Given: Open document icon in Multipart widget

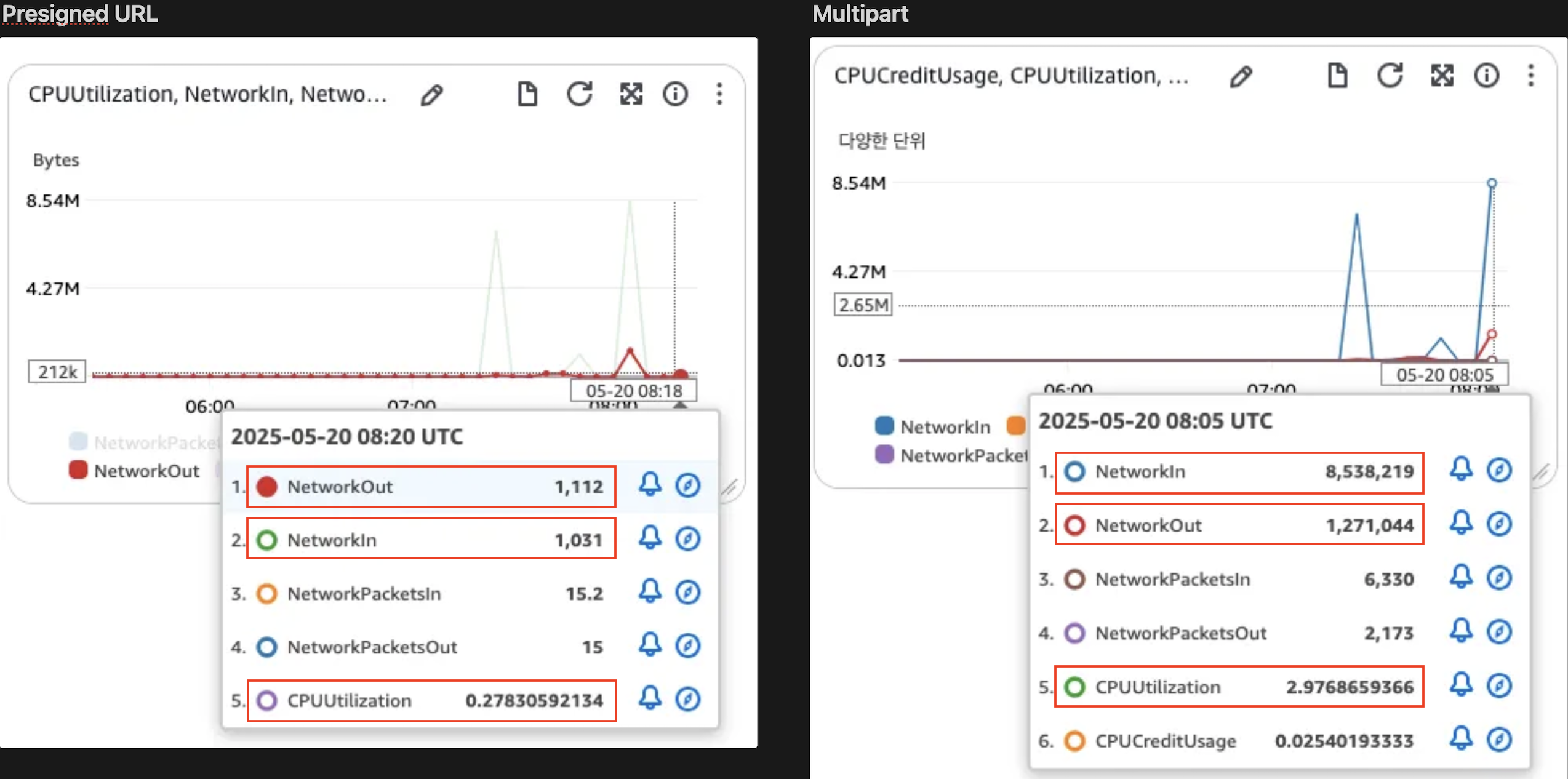Looking at the screenshot, I should coord(1337,76).
